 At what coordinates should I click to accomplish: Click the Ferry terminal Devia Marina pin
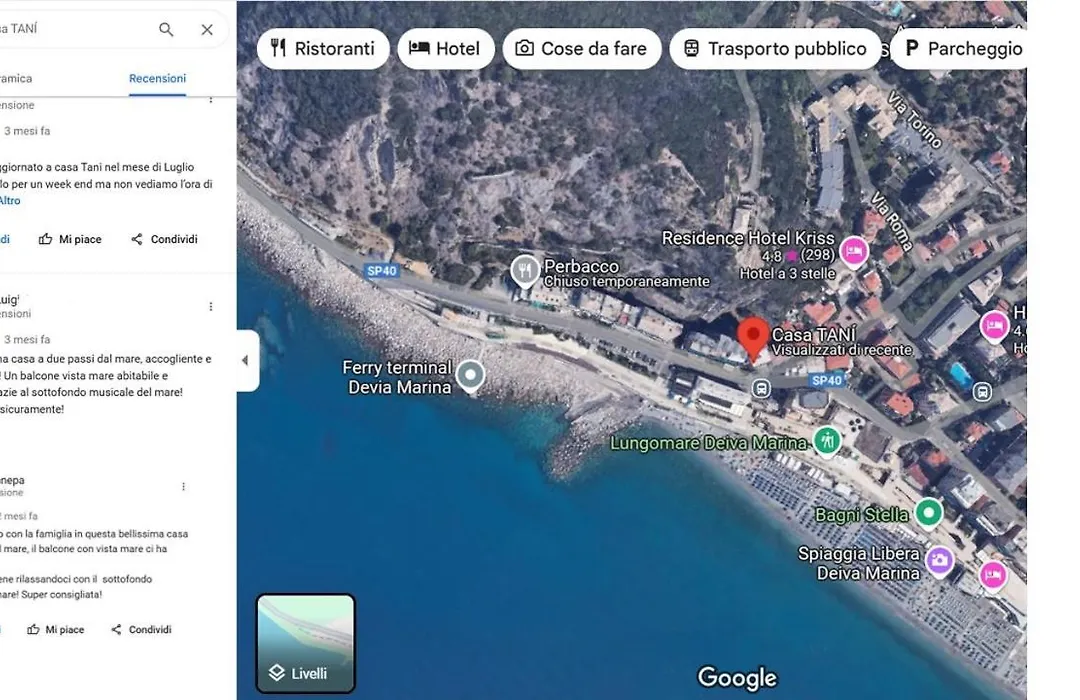pos(470,376)
